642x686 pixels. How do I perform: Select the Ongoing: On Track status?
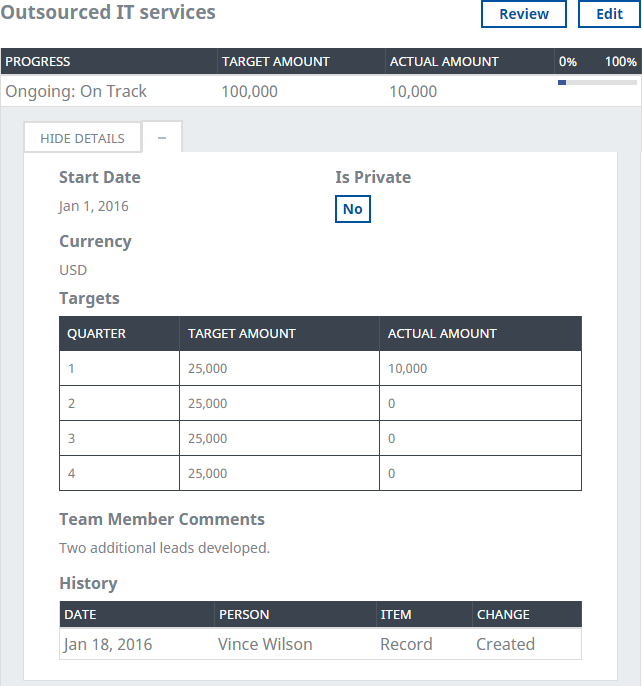point(76,91)
